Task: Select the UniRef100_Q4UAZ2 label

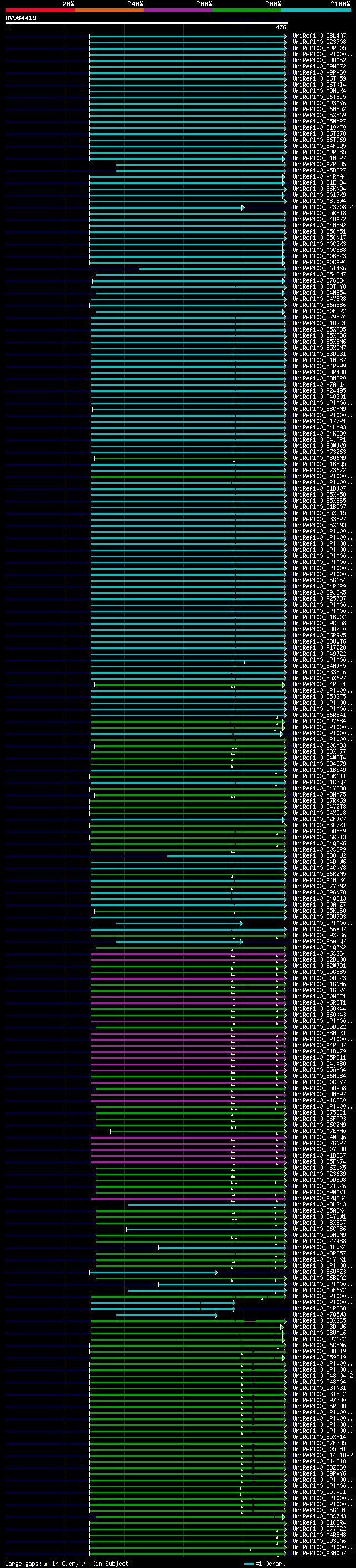Action: [319, 219]
